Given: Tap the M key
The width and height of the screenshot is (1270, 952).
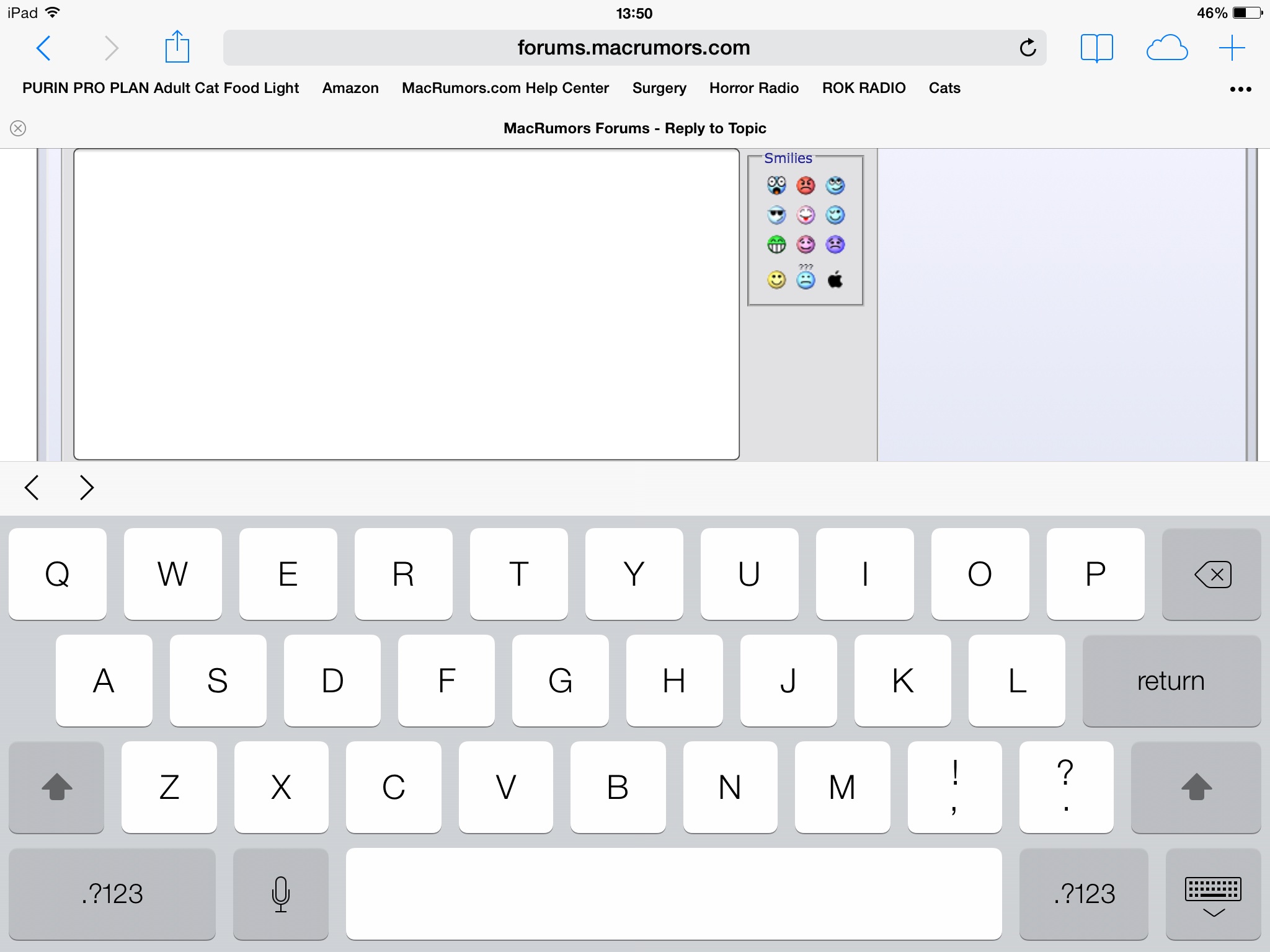Looking at the screenshot, I should (x=843, y=787).
